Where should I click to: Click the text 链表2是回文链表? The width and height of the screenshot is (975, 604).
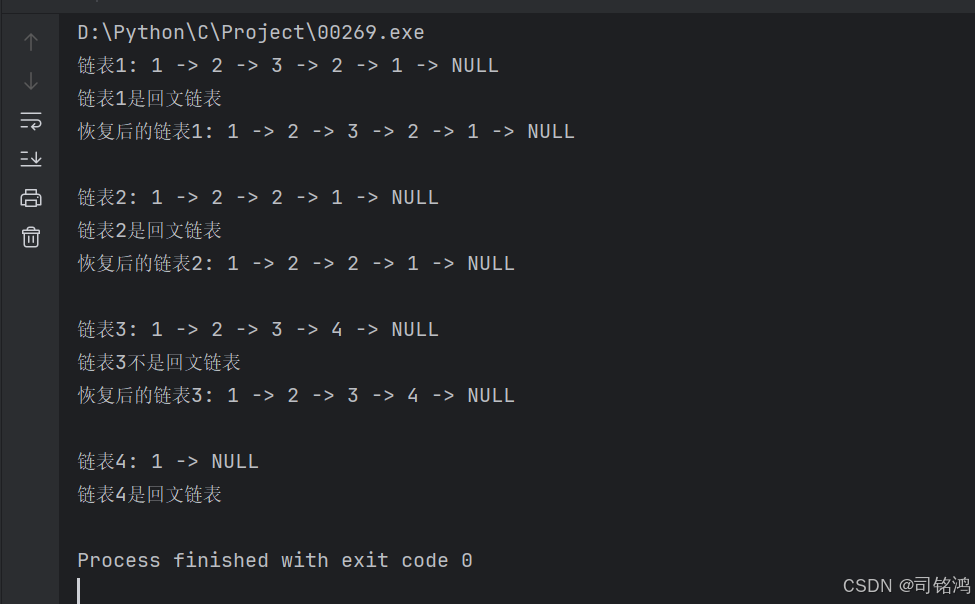(149, 230)
